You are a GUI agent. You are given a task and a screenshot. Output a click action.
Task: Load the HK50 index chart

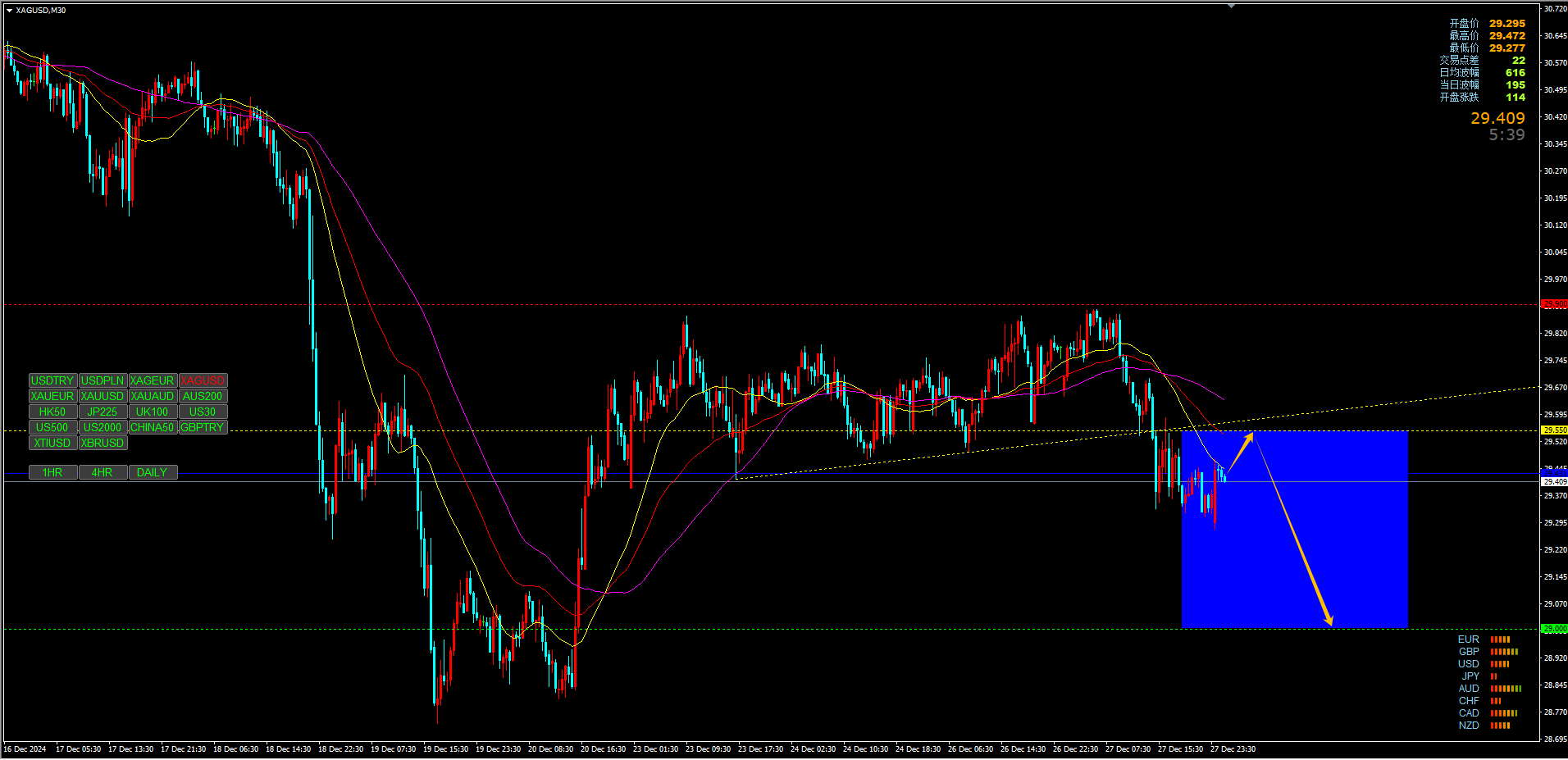(52, 412)
